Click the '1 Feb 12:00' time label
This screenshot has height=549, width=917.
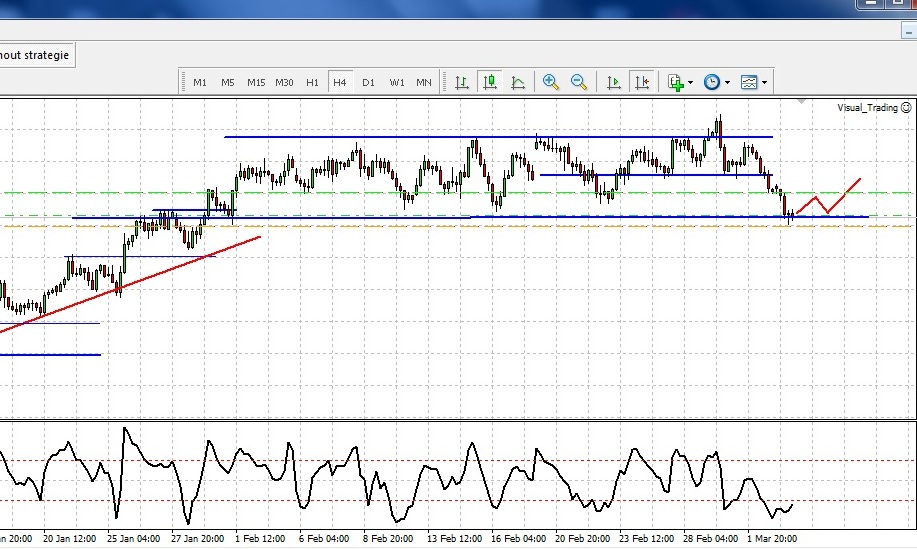click(260, 538)
